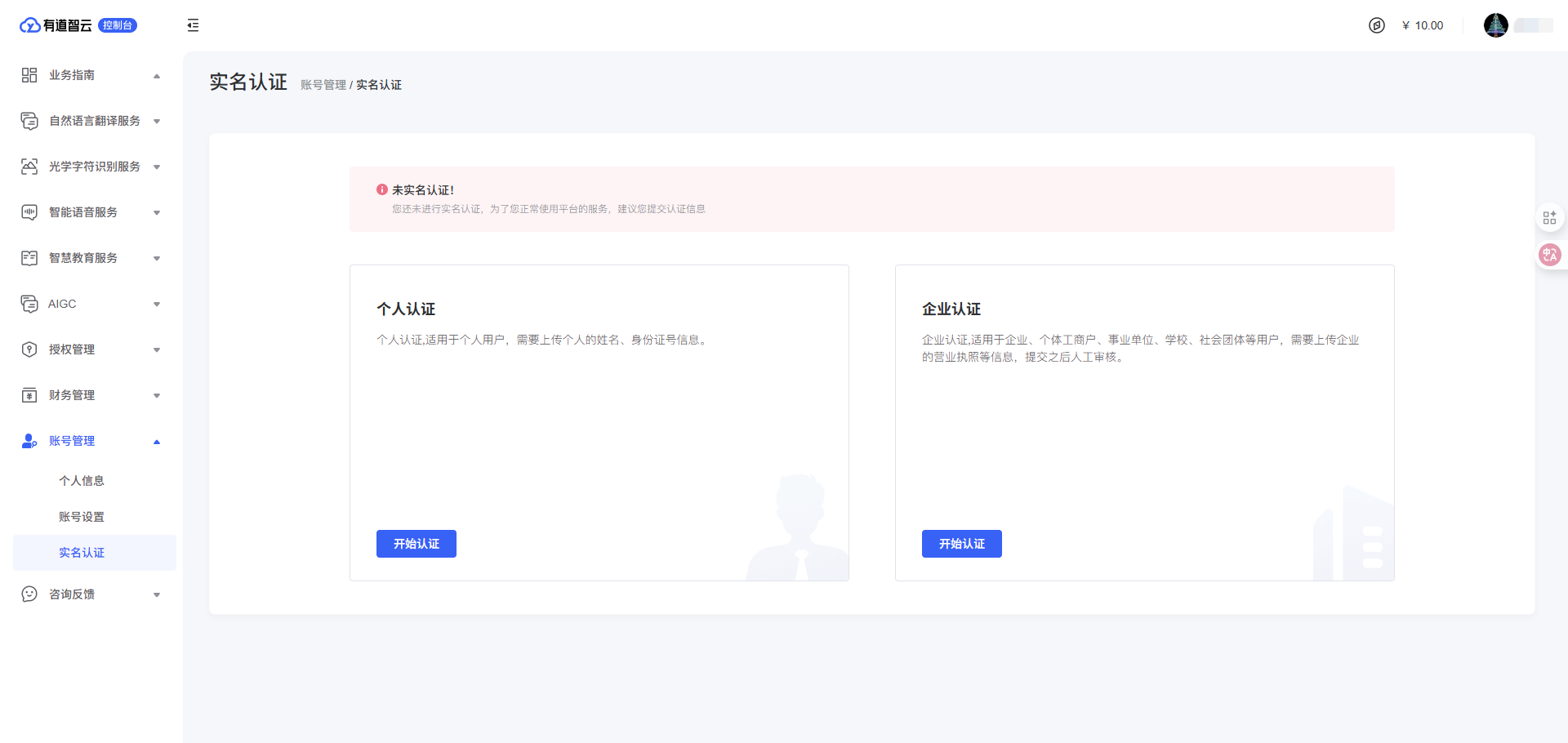Expand the 自然语言翻译服务 menu arrow

coord(157,122)
